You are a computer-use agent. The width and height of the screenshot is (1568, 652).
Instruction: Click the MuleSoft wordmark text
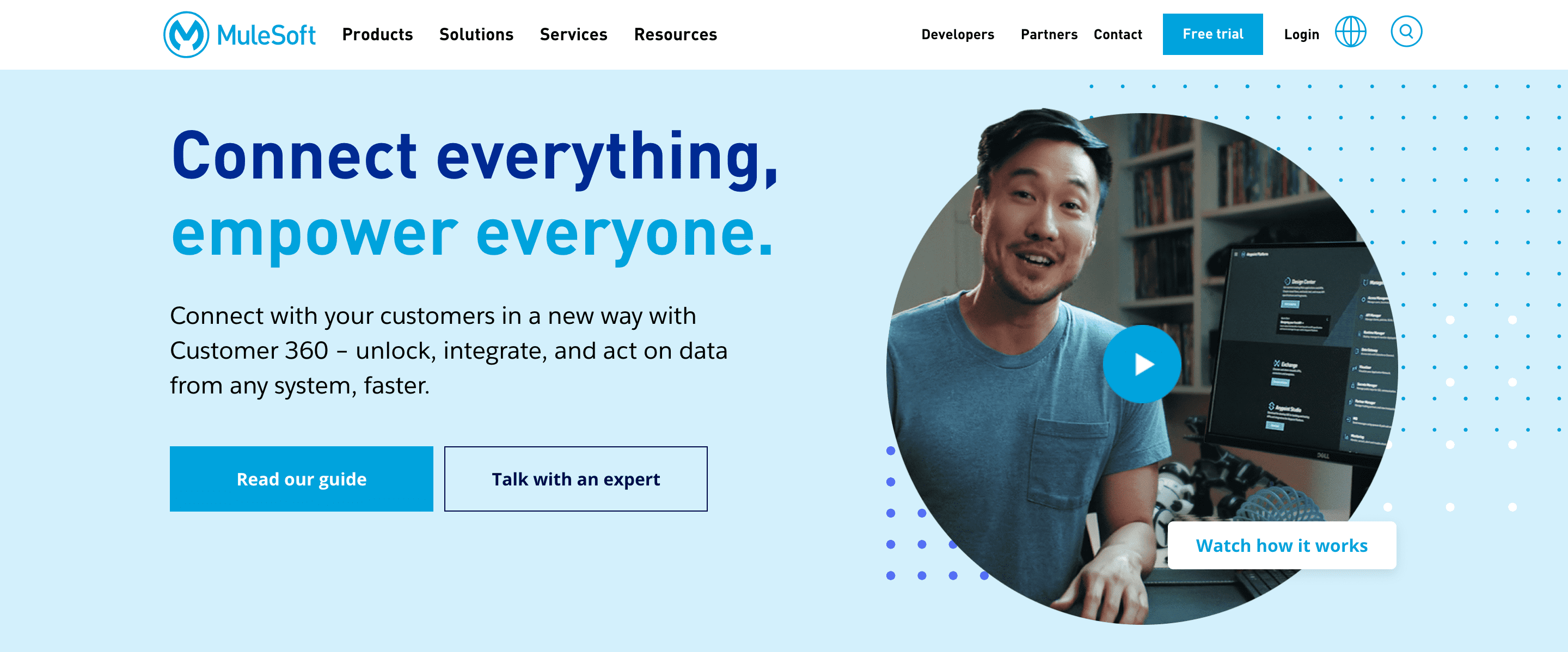tap(266, 35)
